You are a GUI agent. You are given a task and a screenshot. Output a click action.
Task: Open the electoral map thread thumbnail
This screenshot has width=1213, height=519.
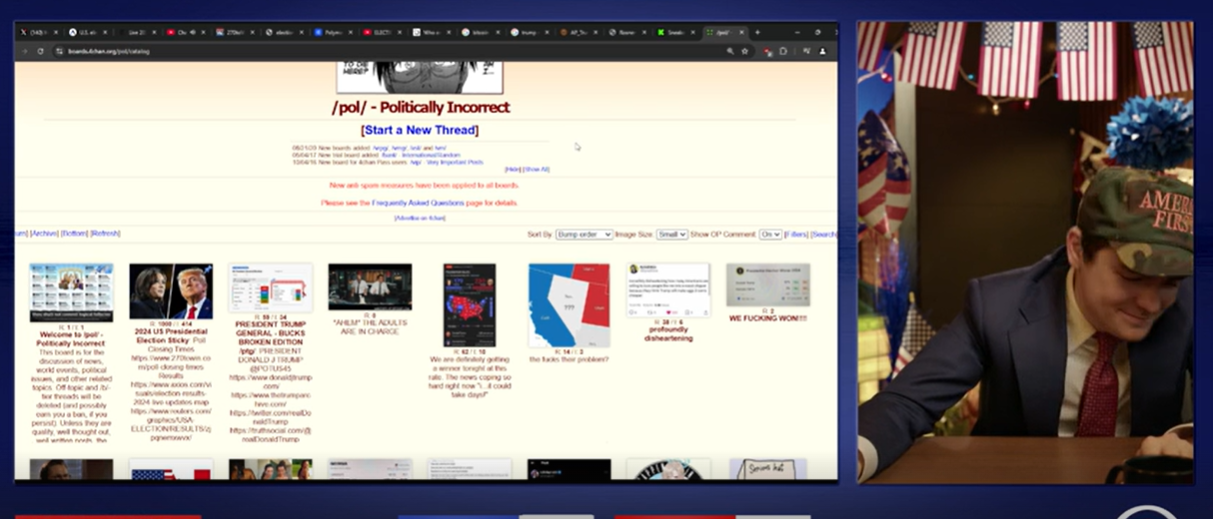point(469,305)
